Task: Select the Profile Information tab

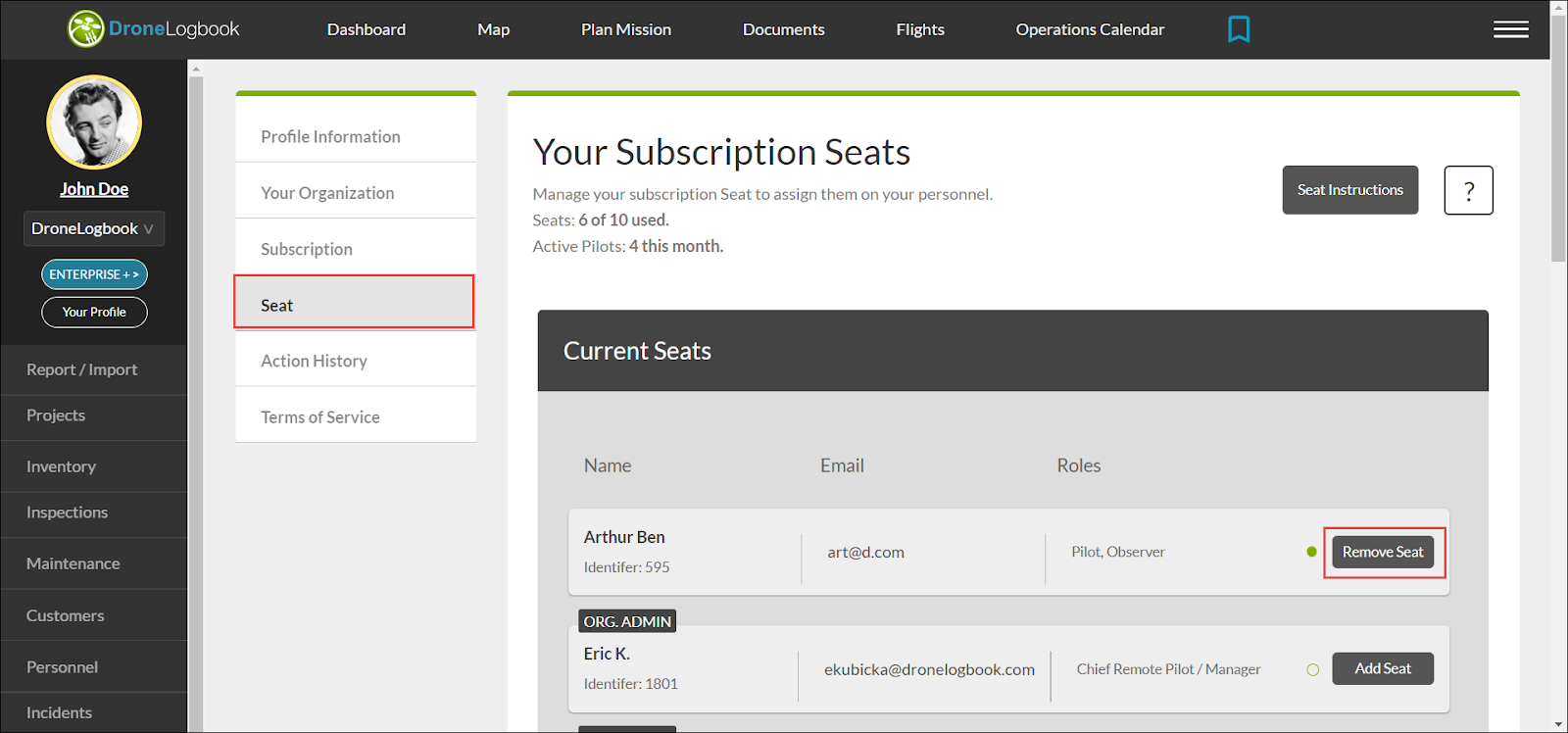Action: (x=356, y=136)
